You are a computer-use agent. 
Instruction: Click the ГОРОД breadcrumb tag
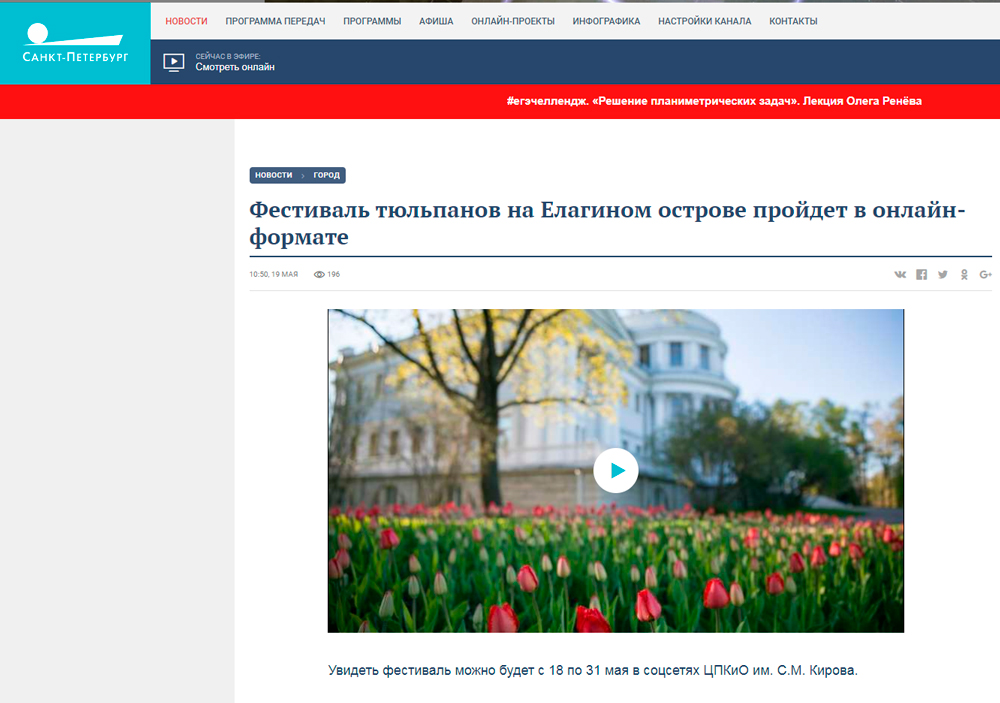click(x=326, y=174)
